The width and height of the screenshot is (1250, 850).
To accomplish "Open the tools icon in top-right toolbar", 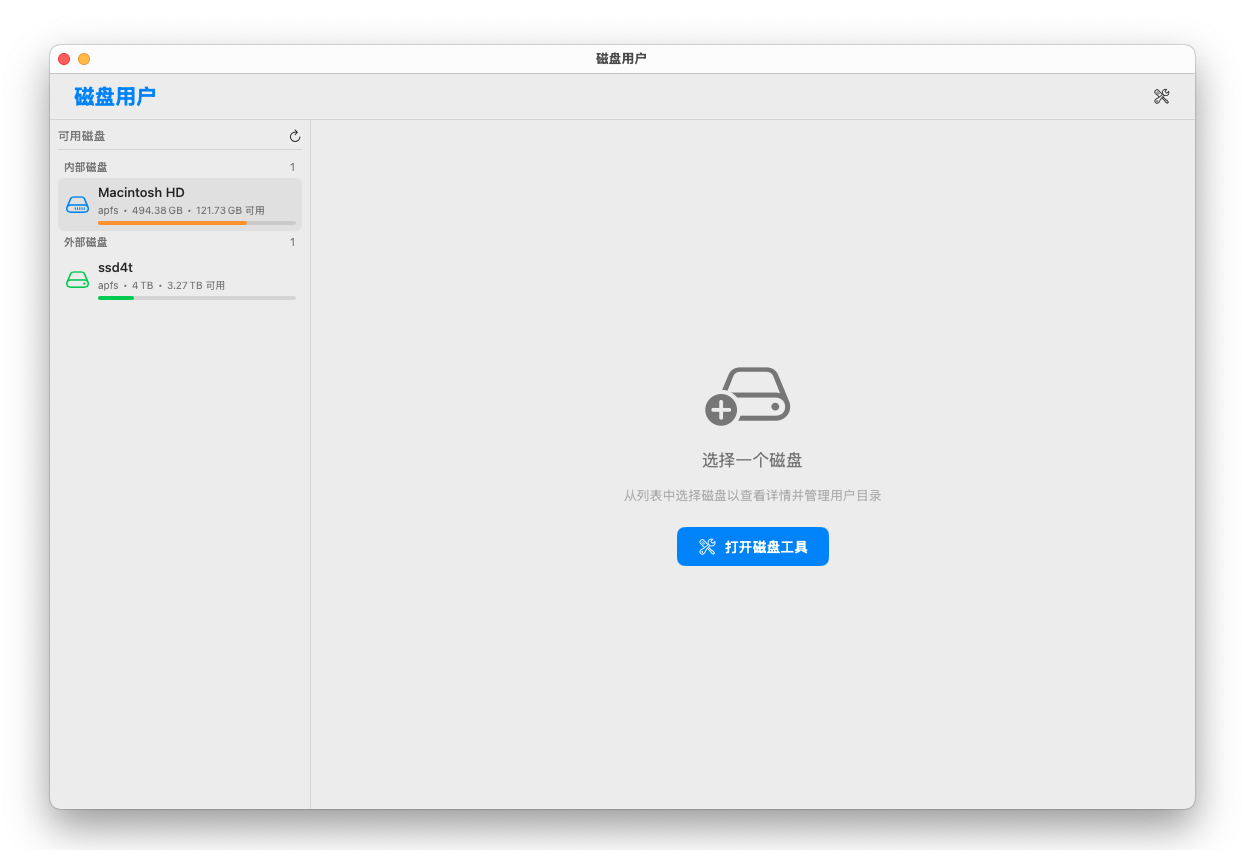I will click(x=1161, y=97).
